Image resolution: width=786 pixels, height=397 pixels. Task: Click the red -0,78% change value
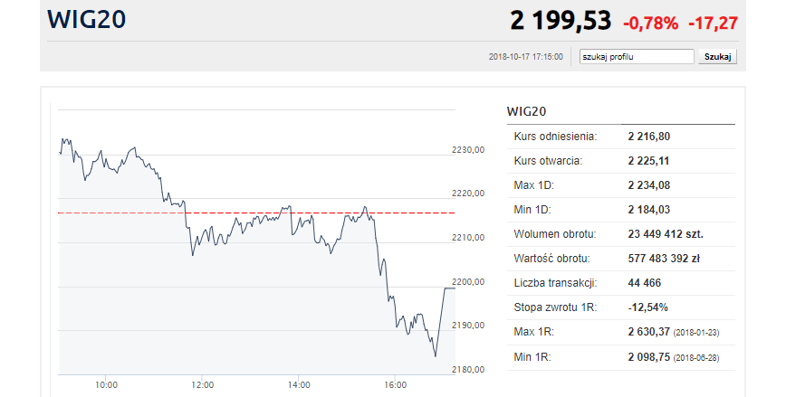(x=650, y=23)
